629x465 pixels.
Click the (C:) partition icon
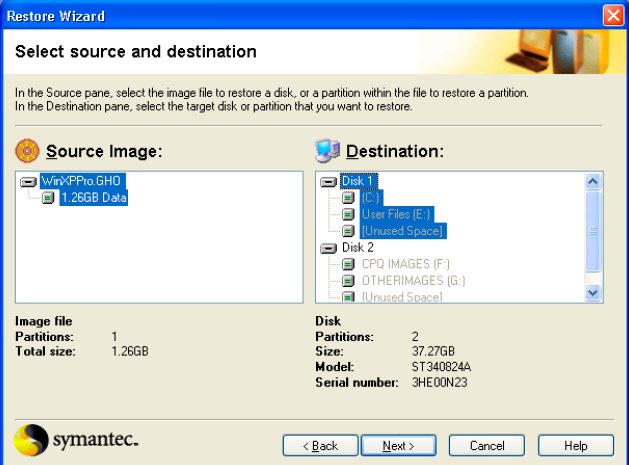click(348, 197)
